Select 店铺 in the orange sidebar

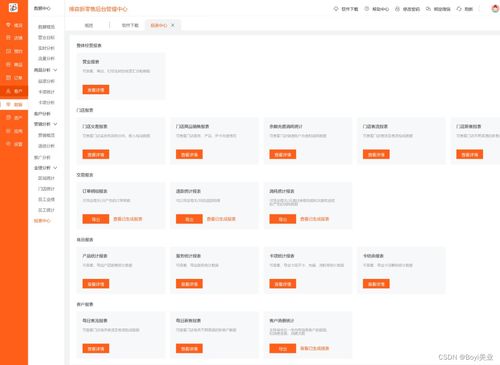coord(14,38)
